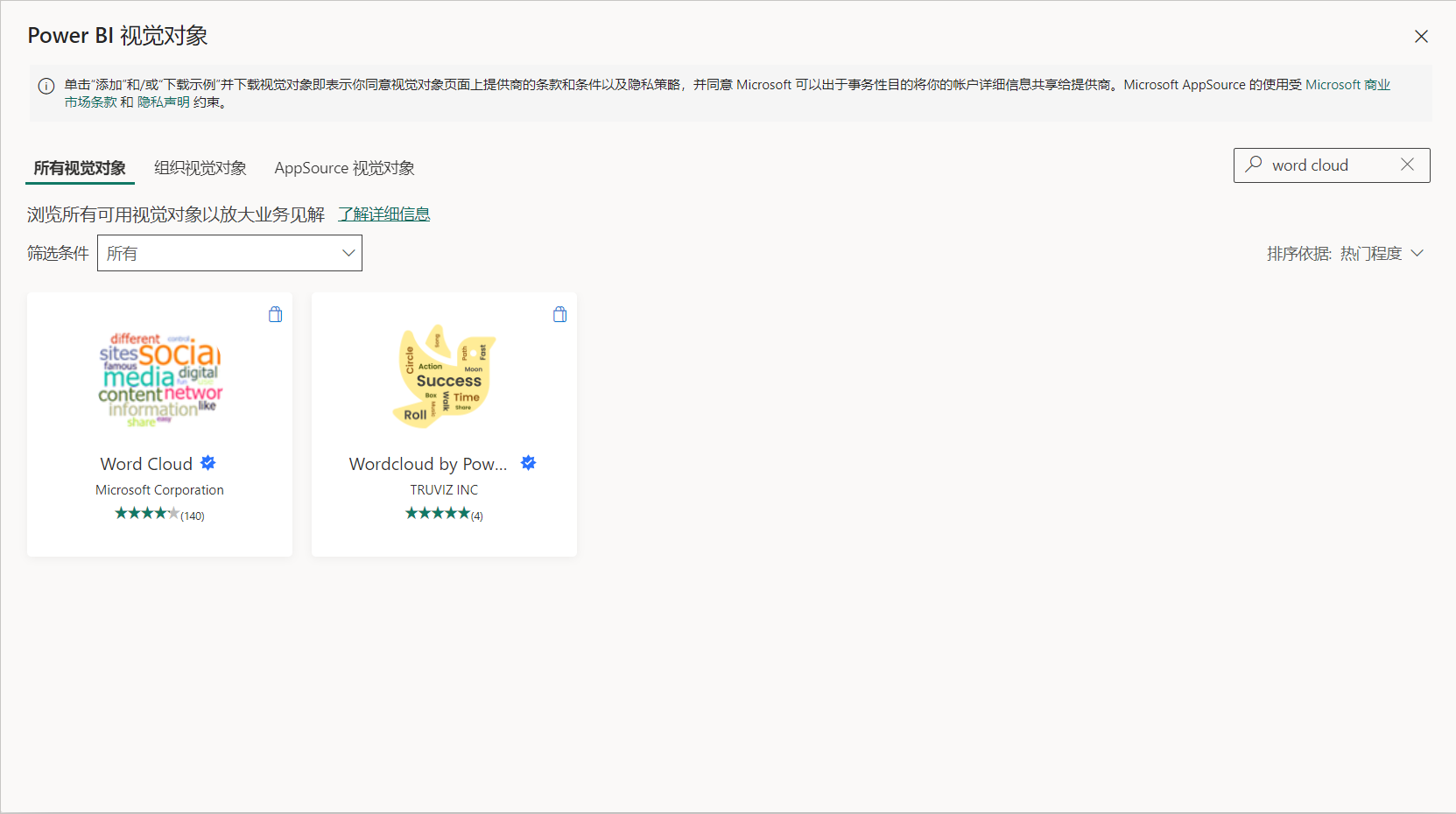
Task: Click the Wordcloud by Pow... title
Action: point(428,464)
